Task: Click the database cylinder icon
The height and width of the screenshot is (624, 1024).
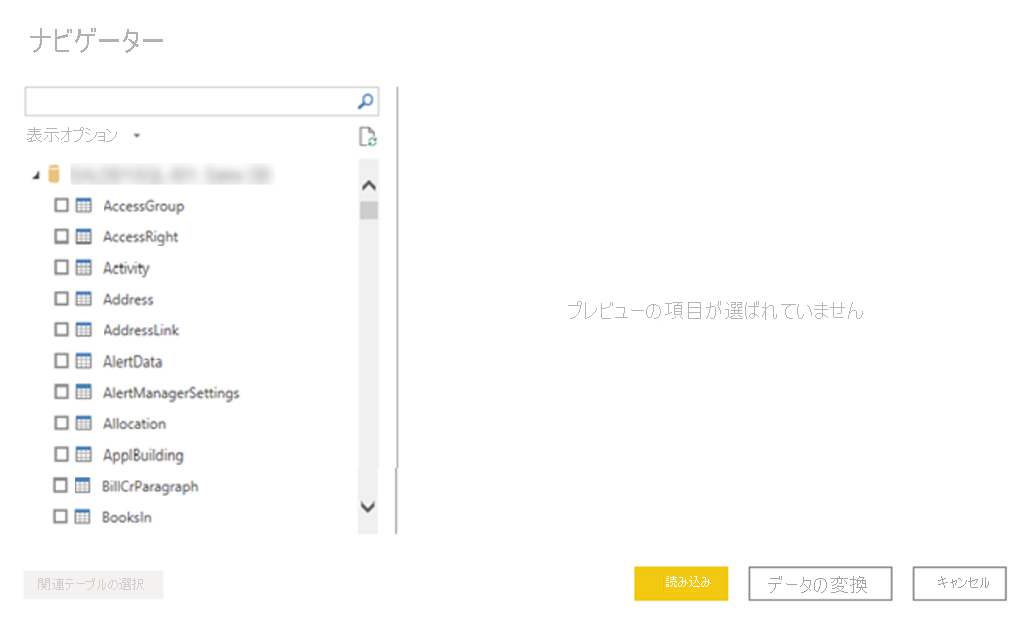Action: 54,175
